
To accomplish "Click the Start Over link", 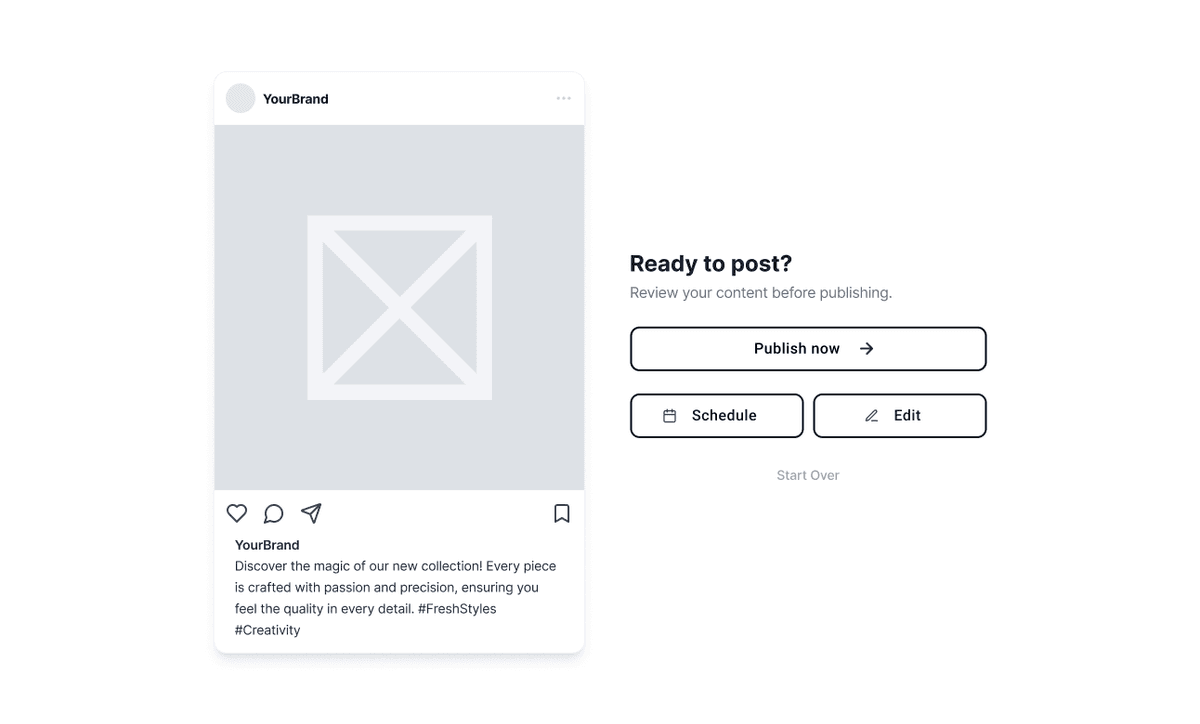I will click(808, 475).
